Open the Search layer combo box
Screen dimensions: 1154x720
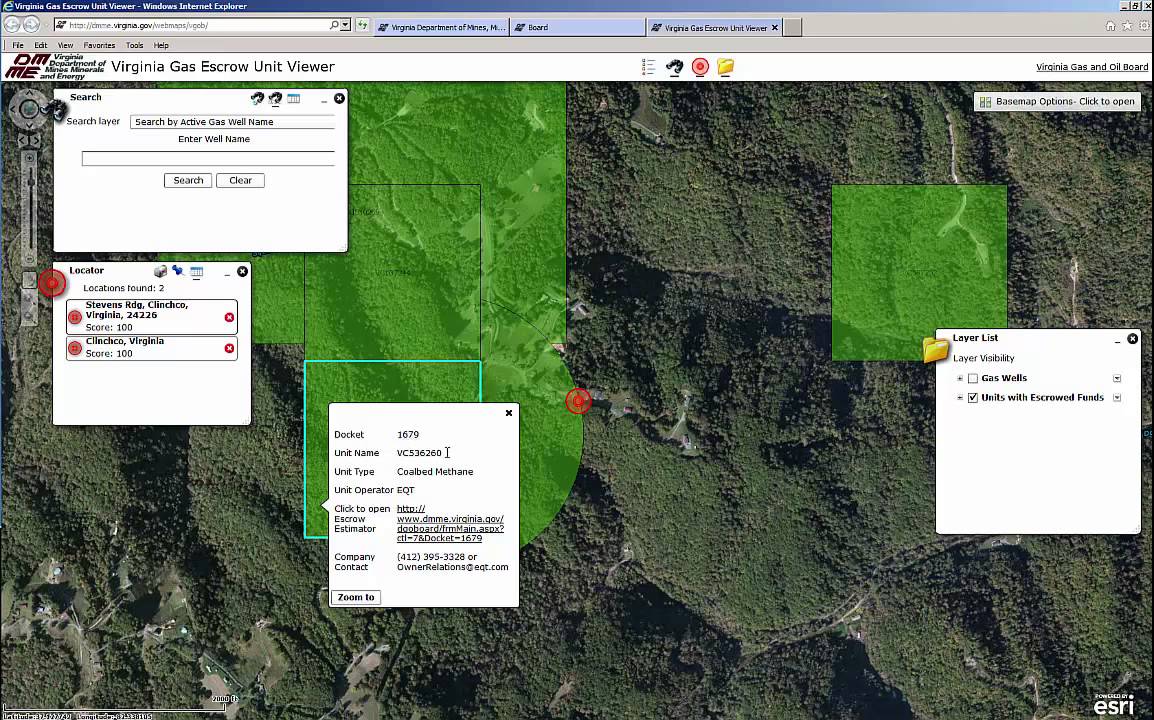tap(234, 122)
